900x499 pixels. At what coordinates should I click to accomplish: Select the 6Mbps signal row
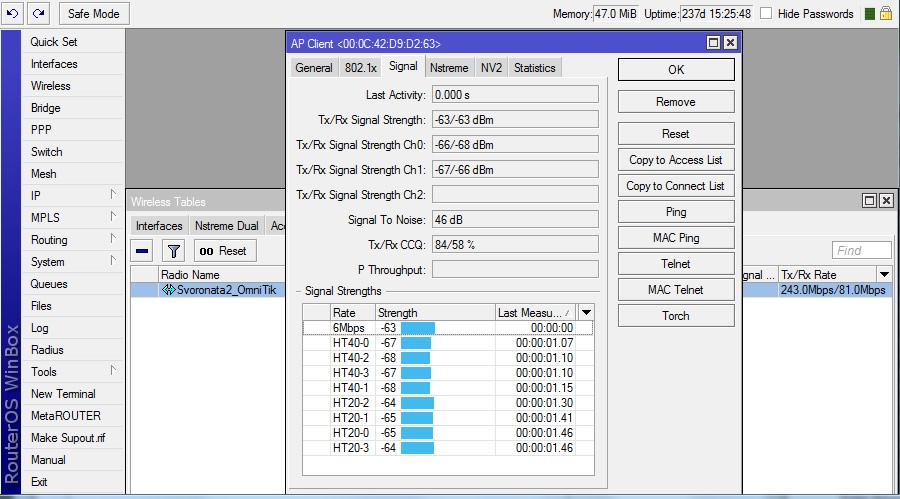448,328
